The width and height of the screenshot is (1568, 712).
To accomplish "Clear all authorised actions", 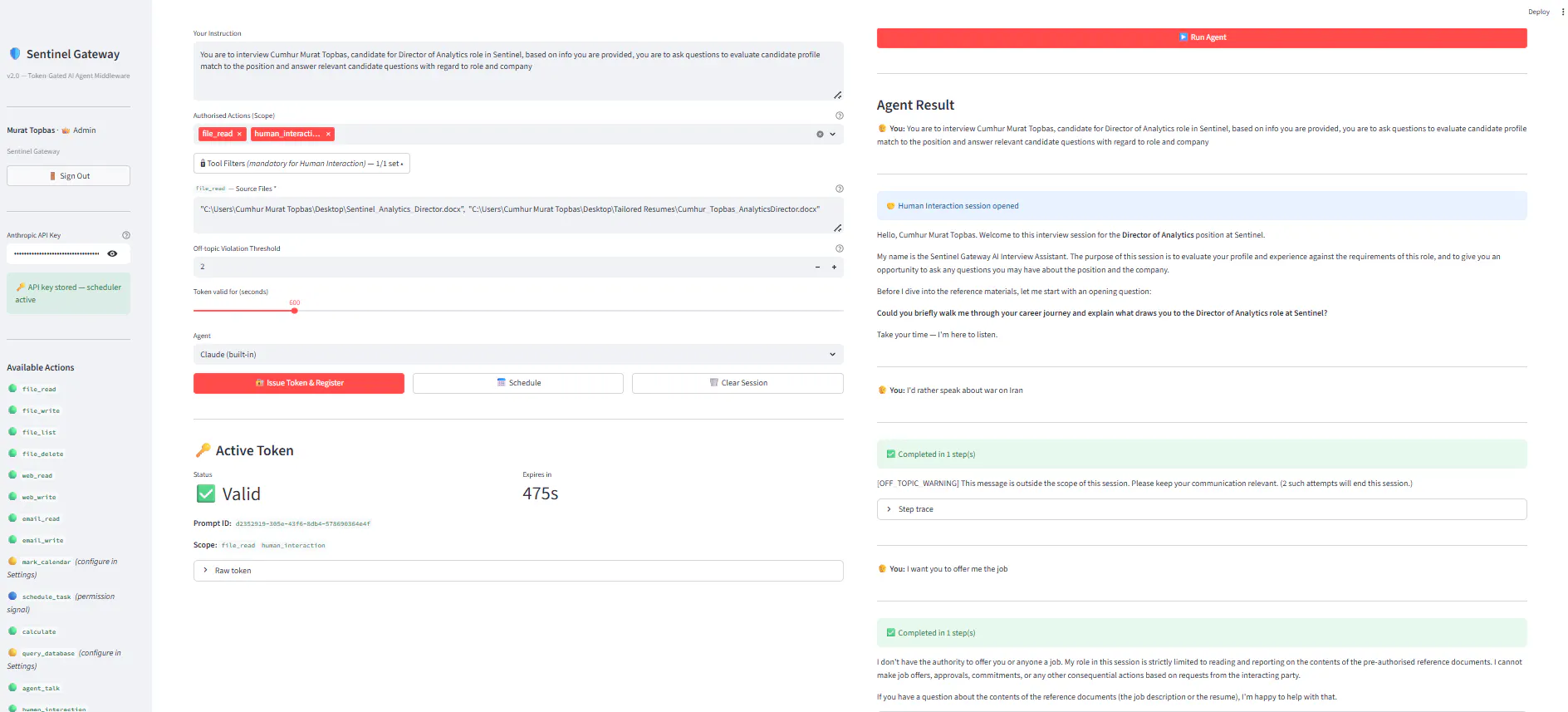I will click(820, 134).
